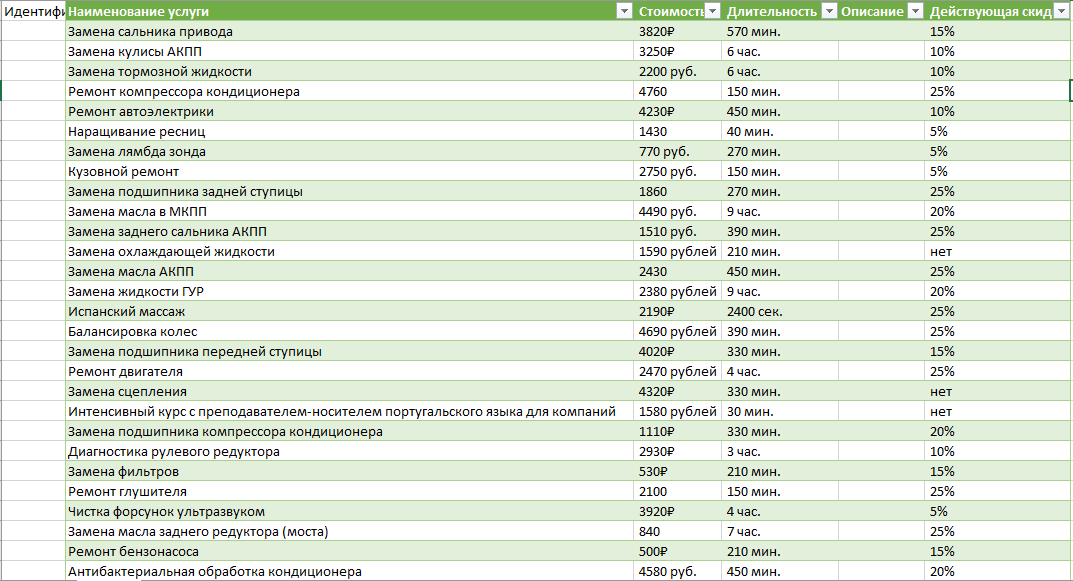This screenshot has width=1073, height=581.
Task: Click the 'Замена масла АКПП' cell
Action: tap(350, 271)
